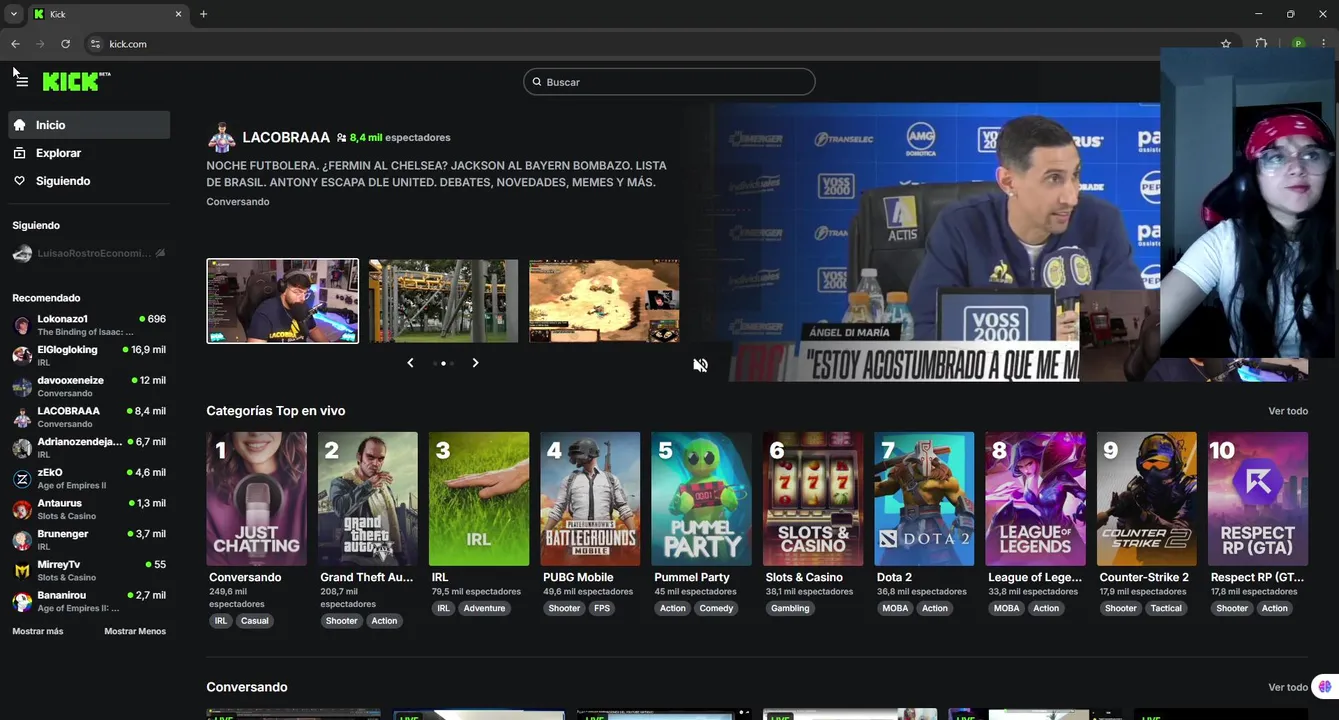
Task: Open the hamburger menu beside the Kick logo
Action: coord(21,82)
